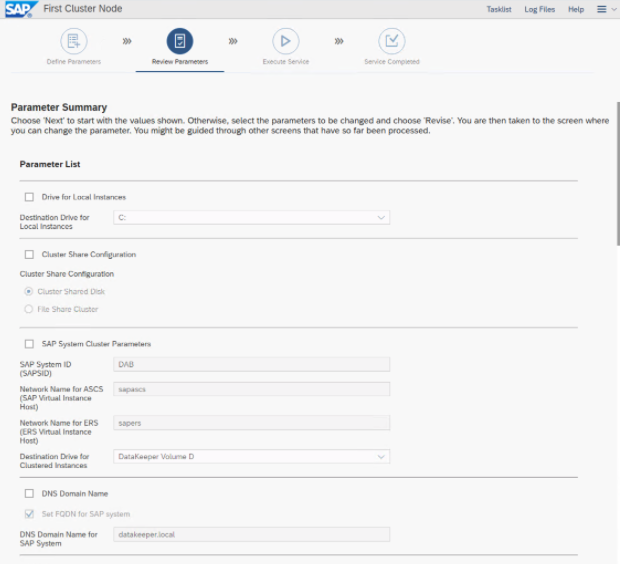
Task: Open the Destination Drive for Local Instances dropdown
Action: (252, 218)
